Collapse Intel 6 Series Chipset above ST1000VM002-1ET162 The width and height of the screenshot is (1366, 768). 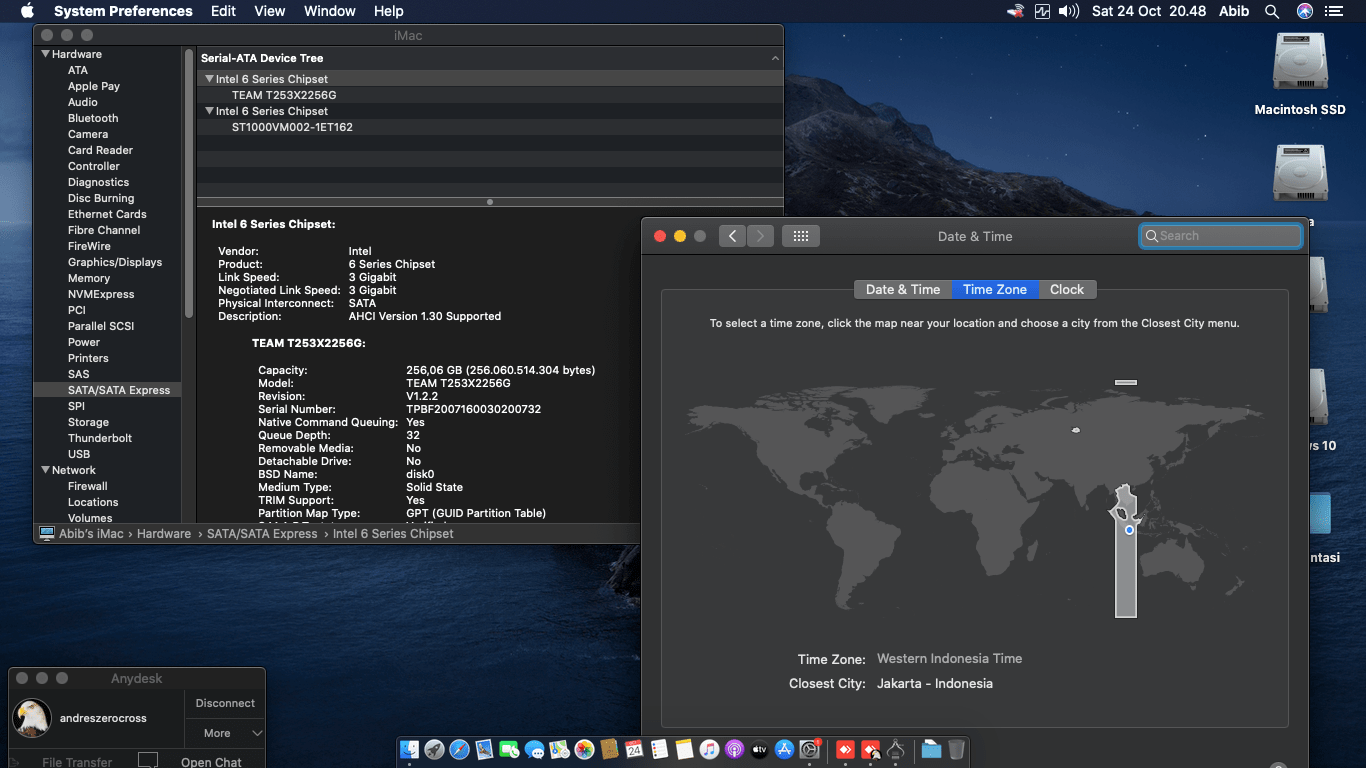[x=209, y=111]
